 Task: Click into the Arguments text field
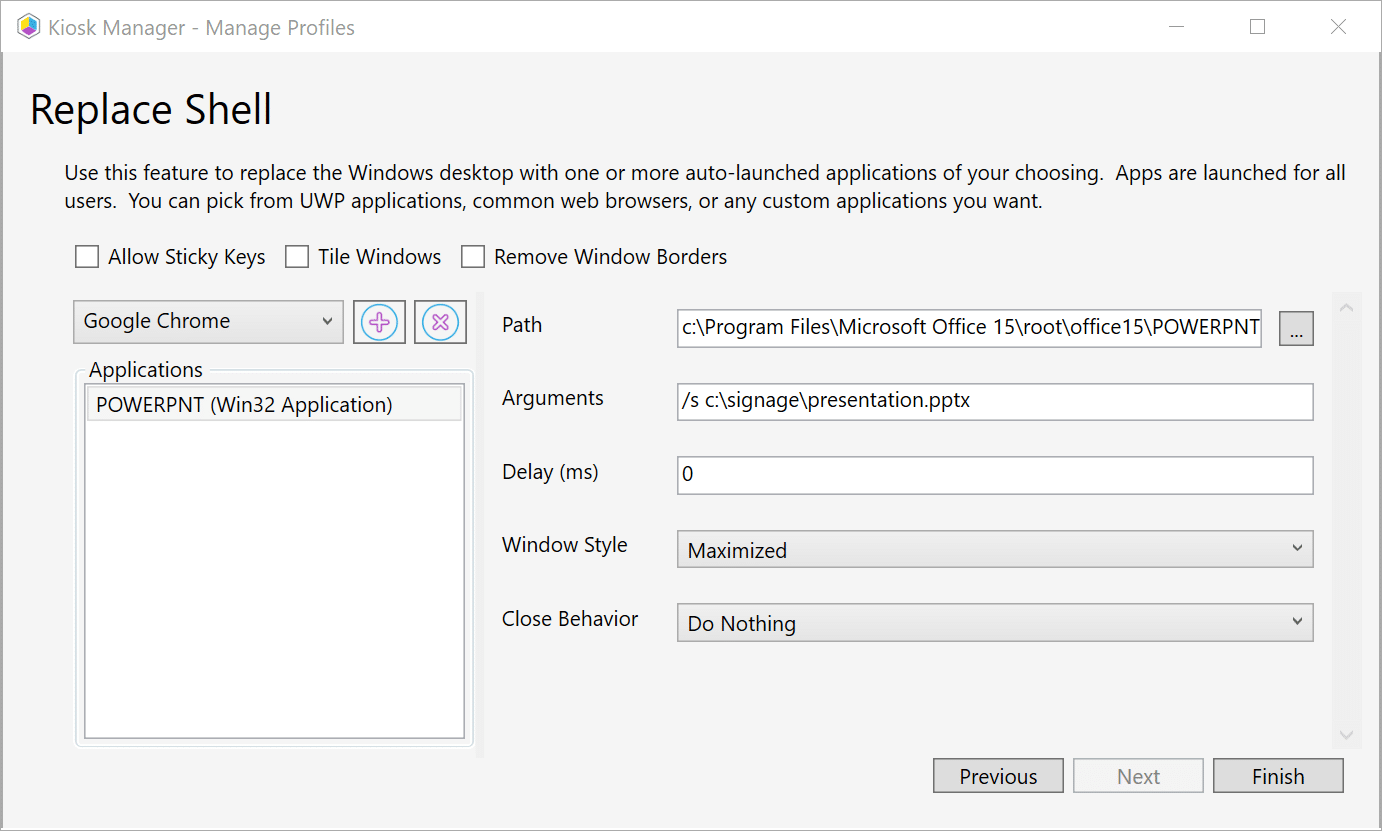click(994, 401)
